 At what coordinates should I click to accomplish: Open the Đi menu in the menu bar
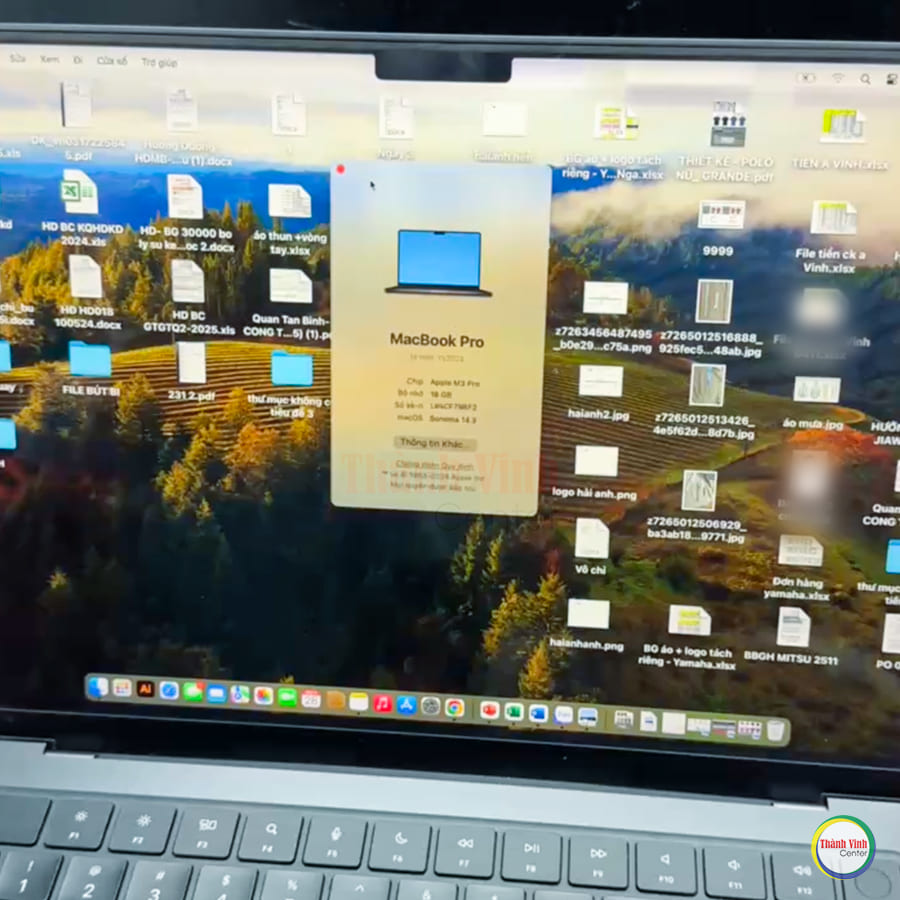(x=75, y=60)
